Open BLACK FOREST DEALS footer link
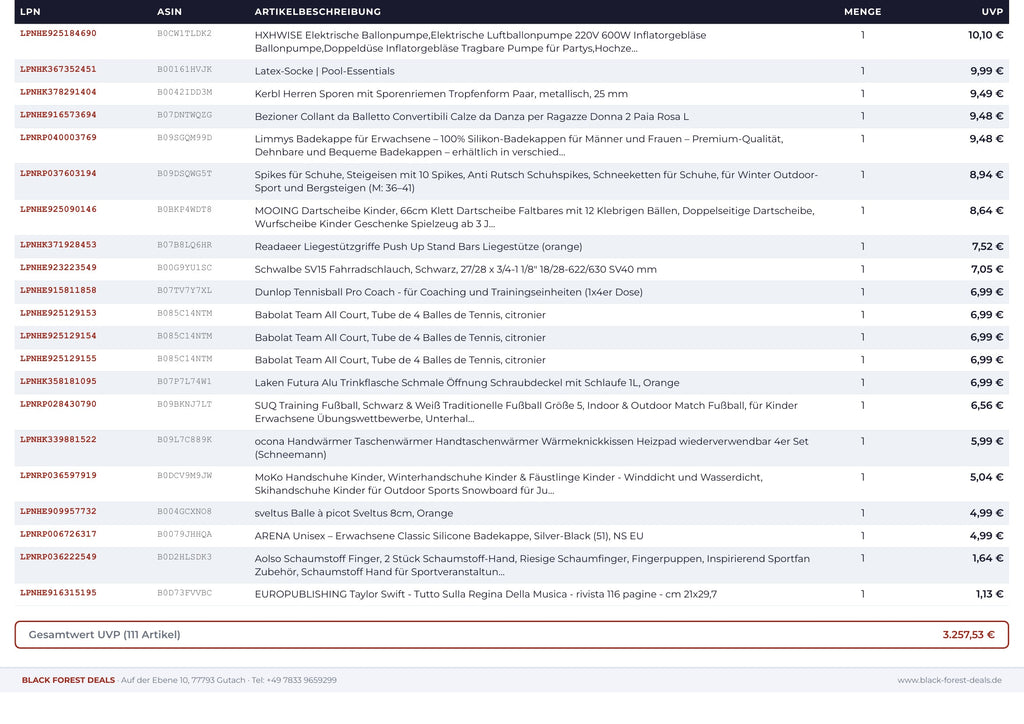Screen dimensions: 1024x724 [x=68, y=680]
